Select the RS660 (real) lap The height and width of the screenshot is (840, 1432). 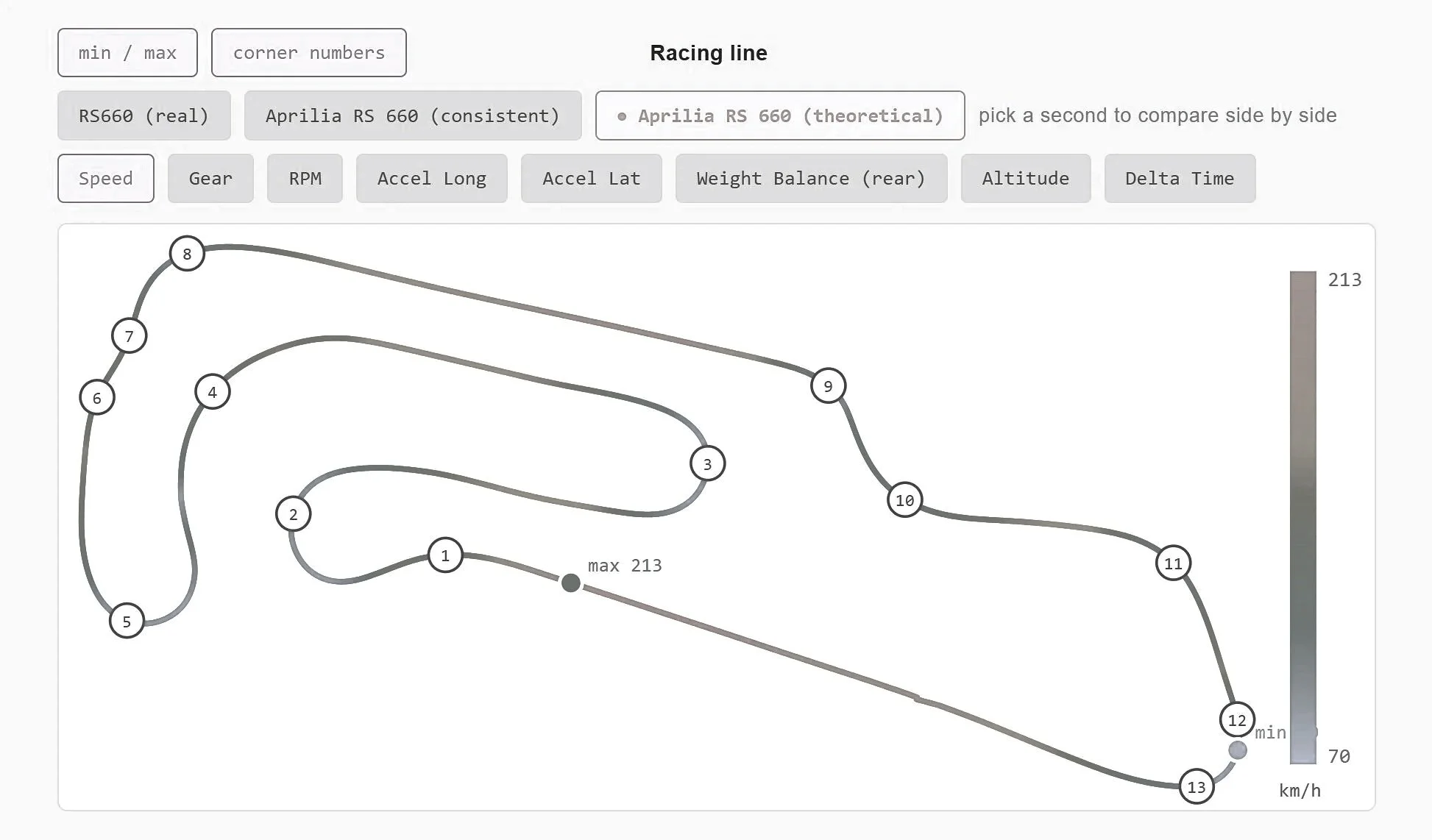(144, 115)
